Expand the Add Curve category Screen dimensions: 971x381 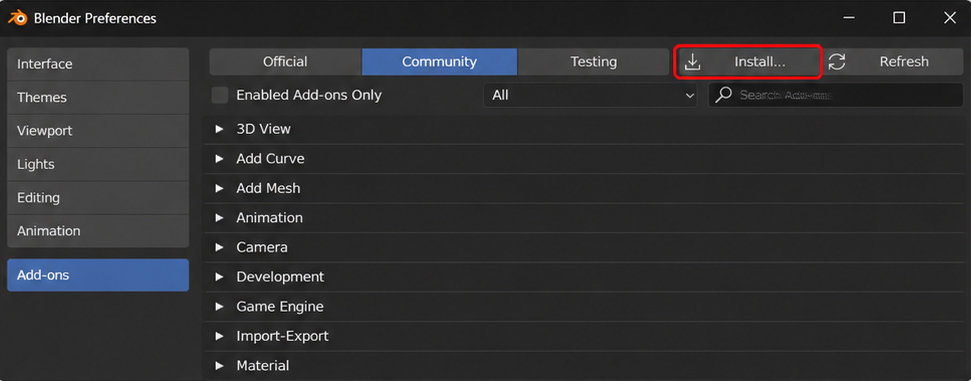coord(219,159)
